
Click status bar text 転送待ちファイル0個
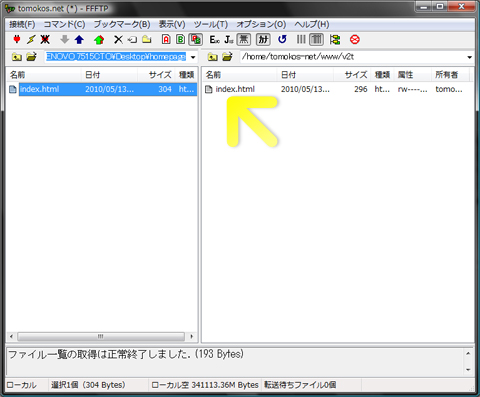300,385
